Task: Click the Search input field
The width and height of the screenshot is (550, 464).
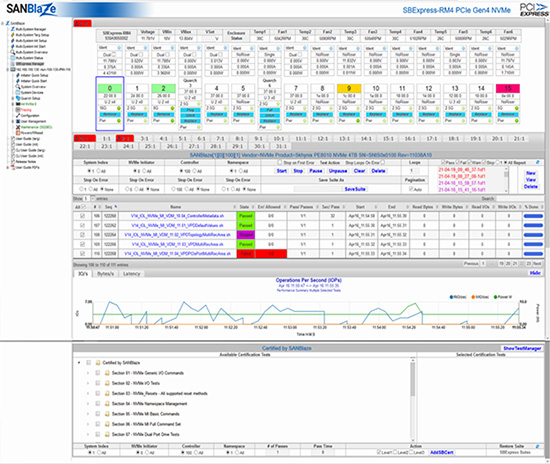Action: click(x=519, y=199)
